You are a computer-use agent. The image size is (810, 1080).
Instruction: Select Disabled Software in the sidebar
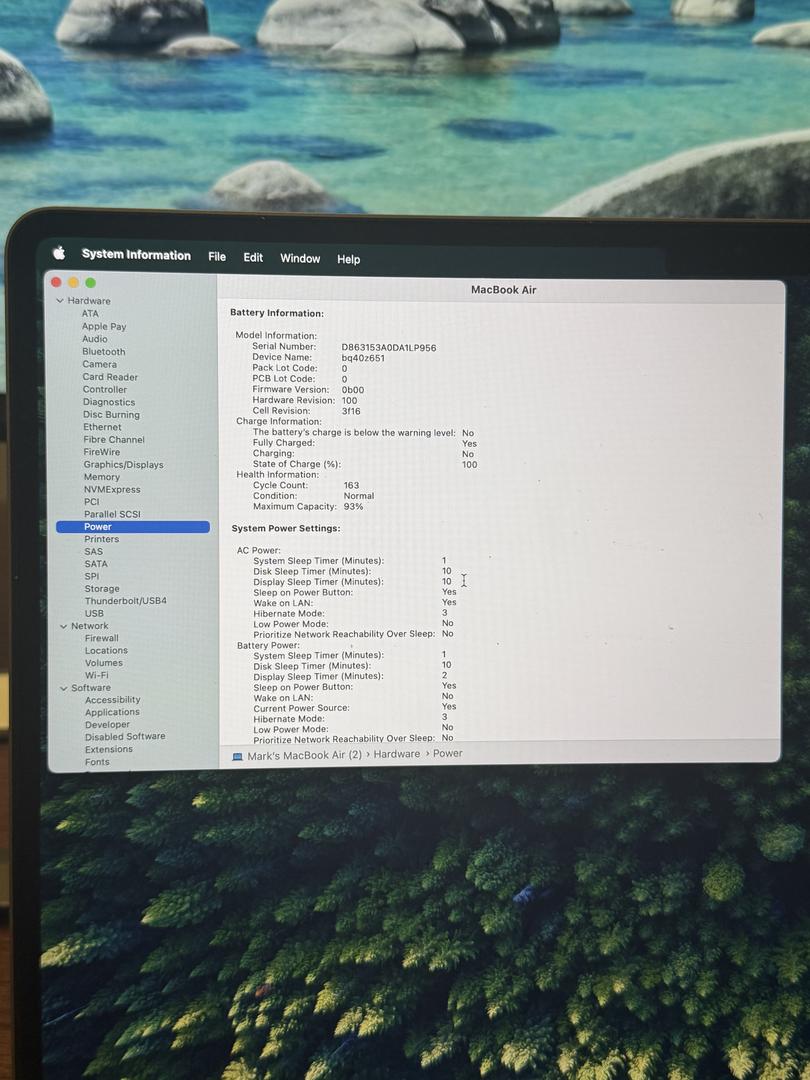(125, 737)
